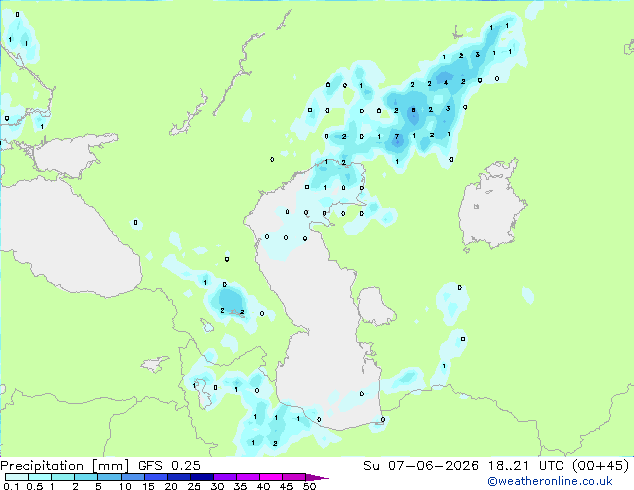Click the precipitation value '4' on the map

point(446,82)
